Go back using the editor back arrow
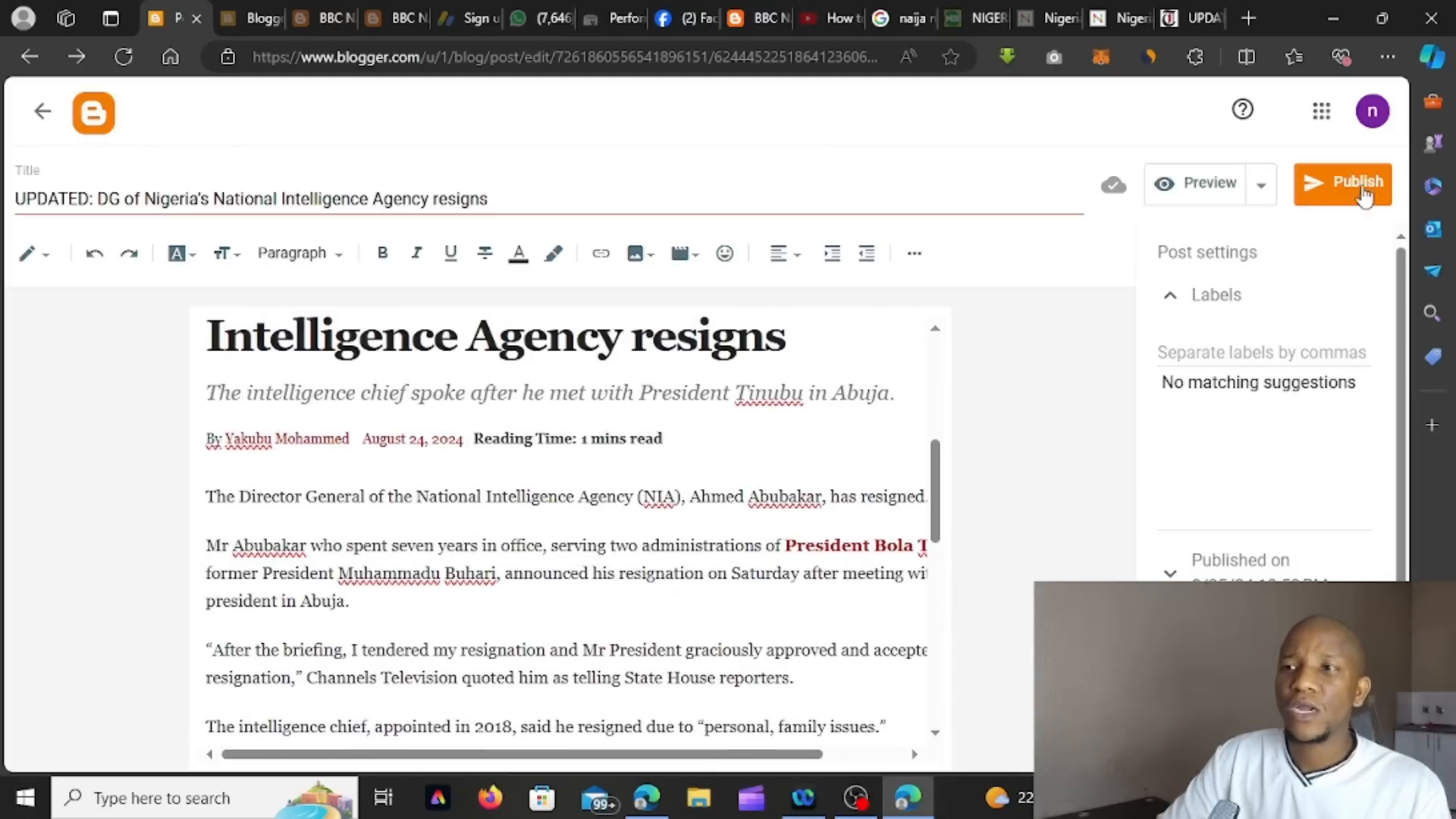The width and height of the screenshot is (1456, 819). pyautogui.click(x=42, y=111)
